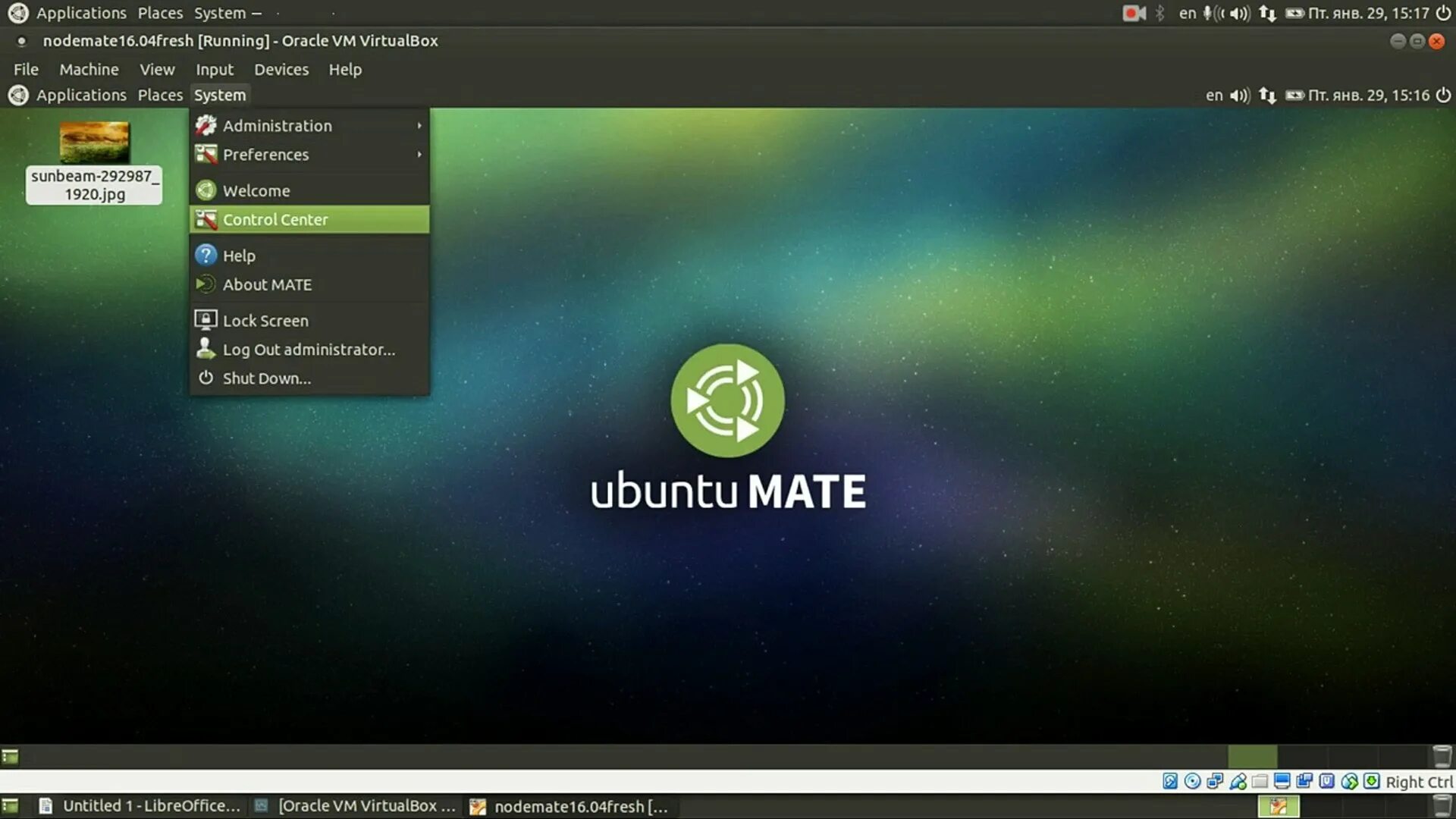The width and height of the screenshot is (1456, 819).
Task: Click the LibreOffice taskbar icon
Action: coord(140,805)
